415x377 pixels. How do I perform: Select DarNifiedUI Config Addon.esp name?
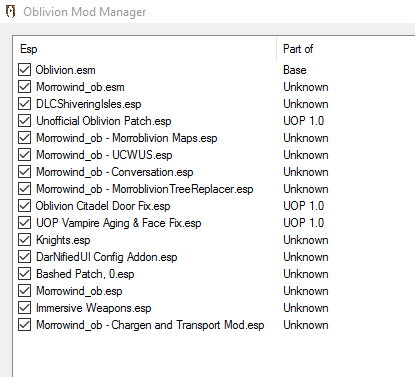(x=107, y=257)
